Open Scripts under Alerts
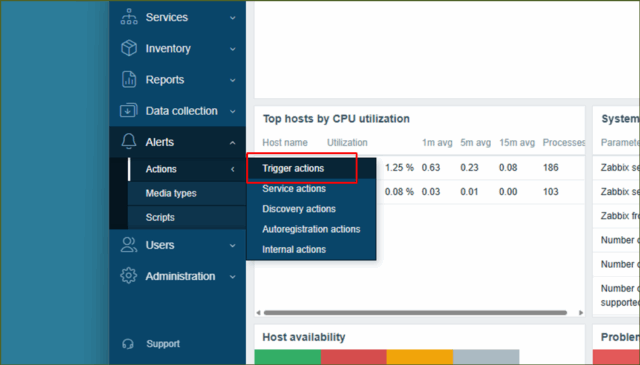Screen dimensions: 640x365 (160, 217)
